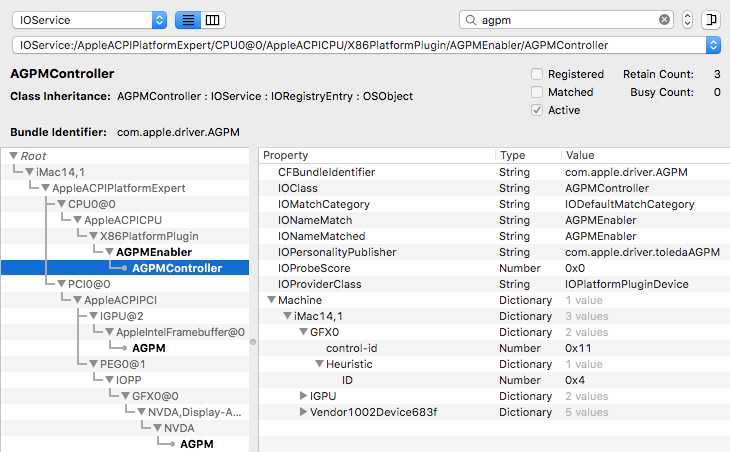Viewport: 730px width, 452px height.
Task: Select the X86PlatformPlugin tree item
Action: click(x=149, y=236)
